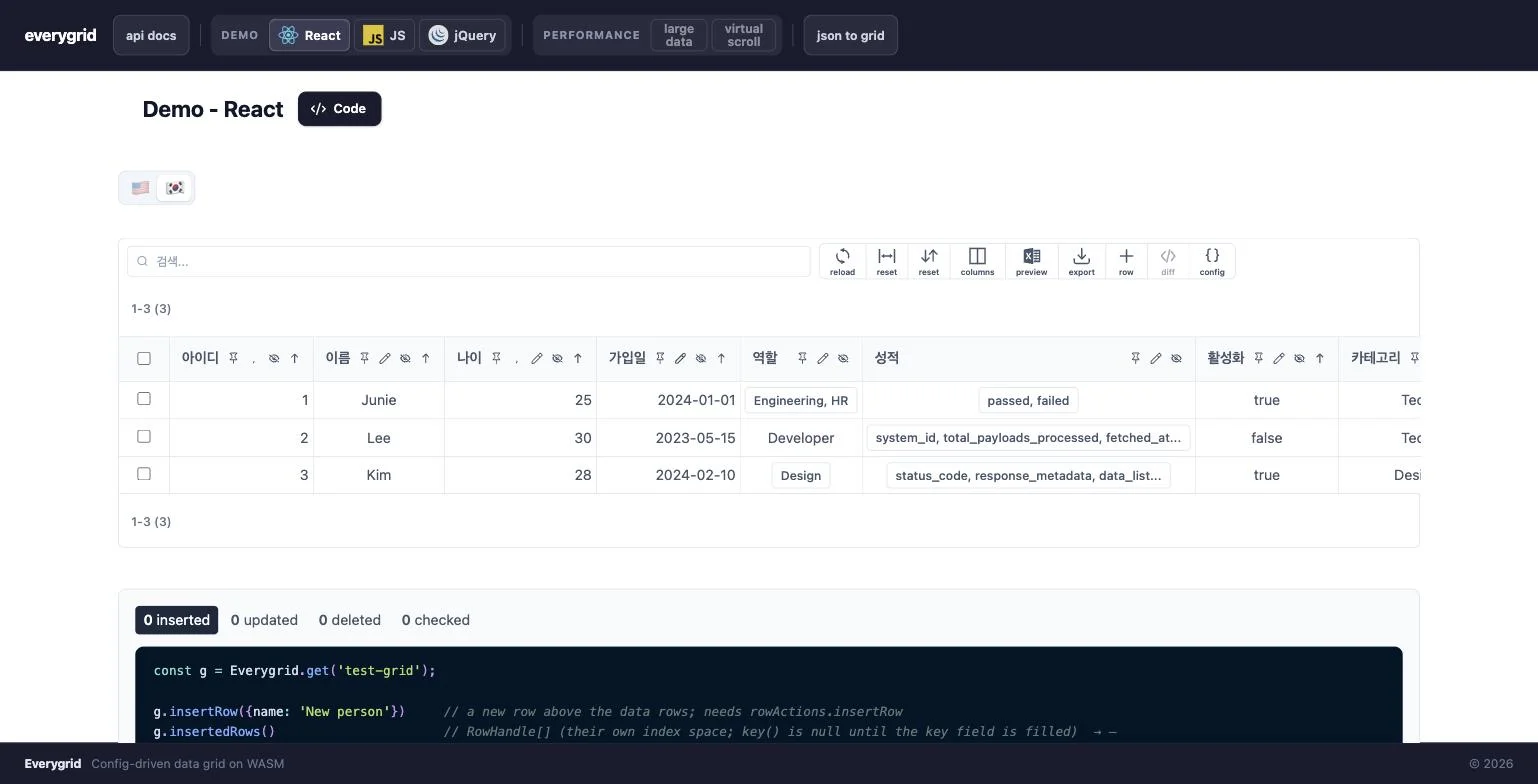
Task: Sort the 나이 column ascending
Action: tap(578, 358)
